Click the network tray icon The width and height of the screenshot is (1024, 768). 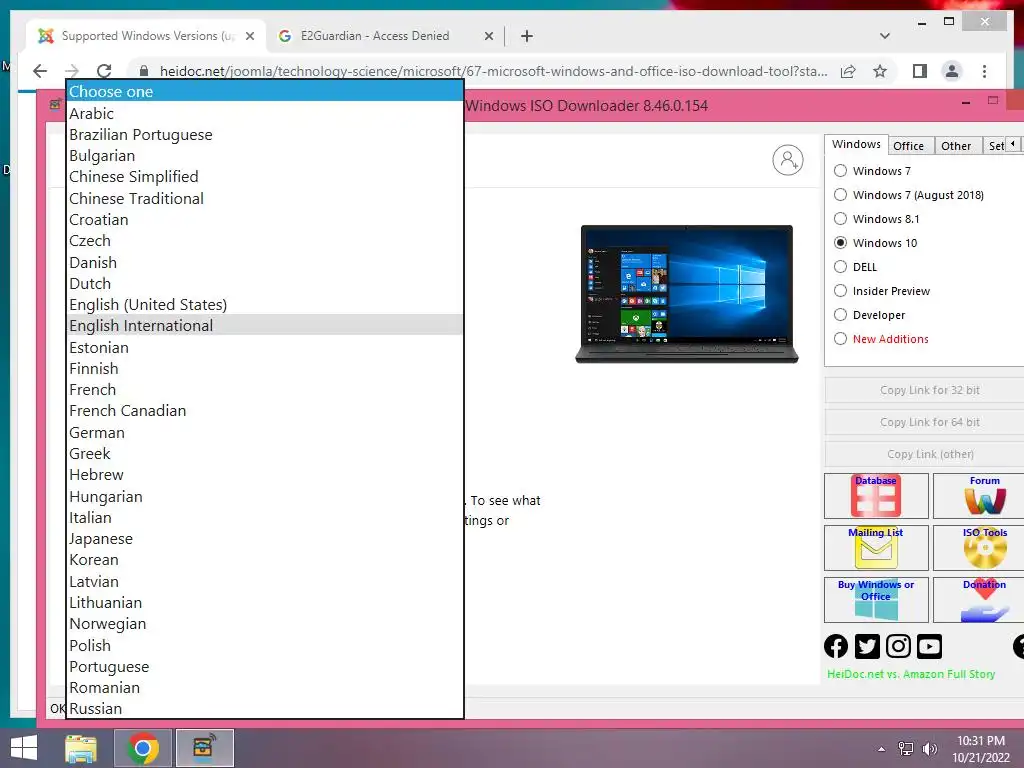(x=906, y=749)
